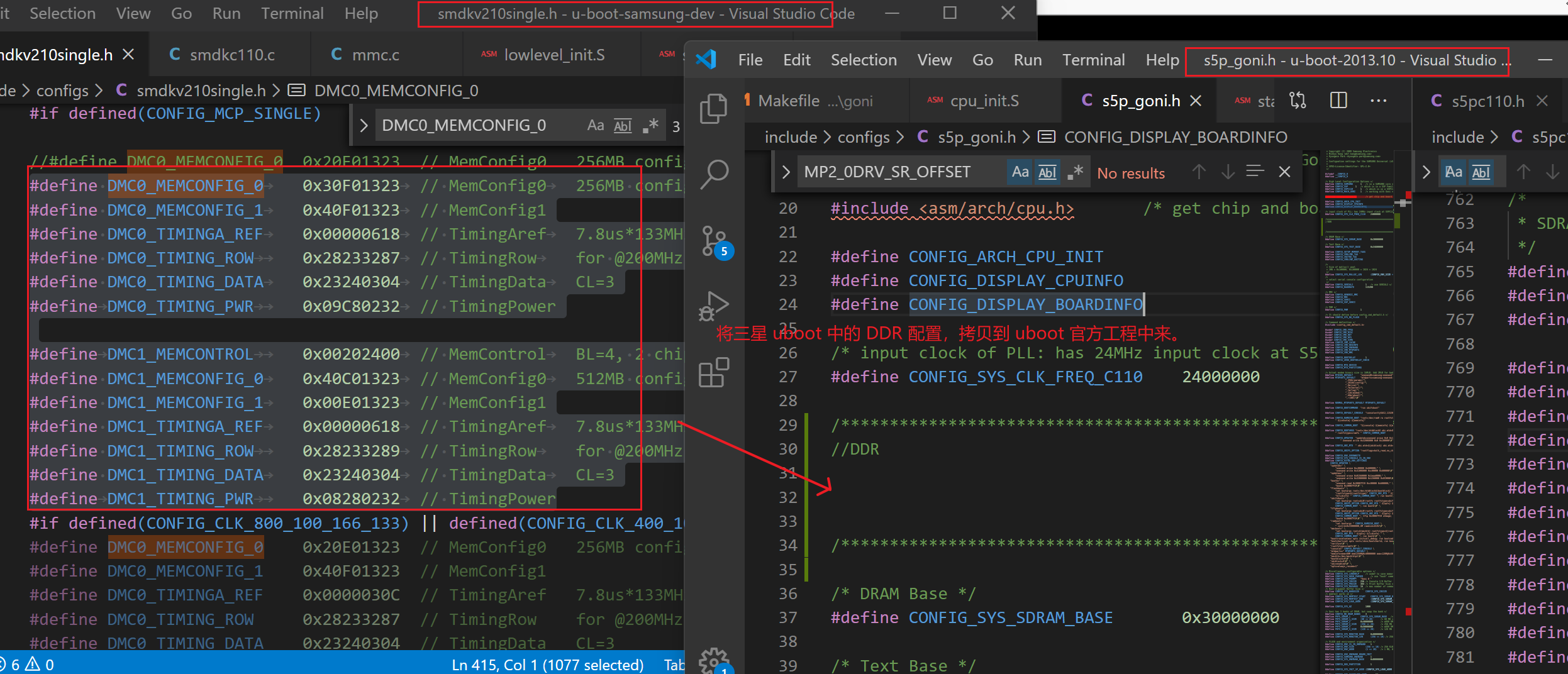Open Run menu in back window

[x=226, y=13]
